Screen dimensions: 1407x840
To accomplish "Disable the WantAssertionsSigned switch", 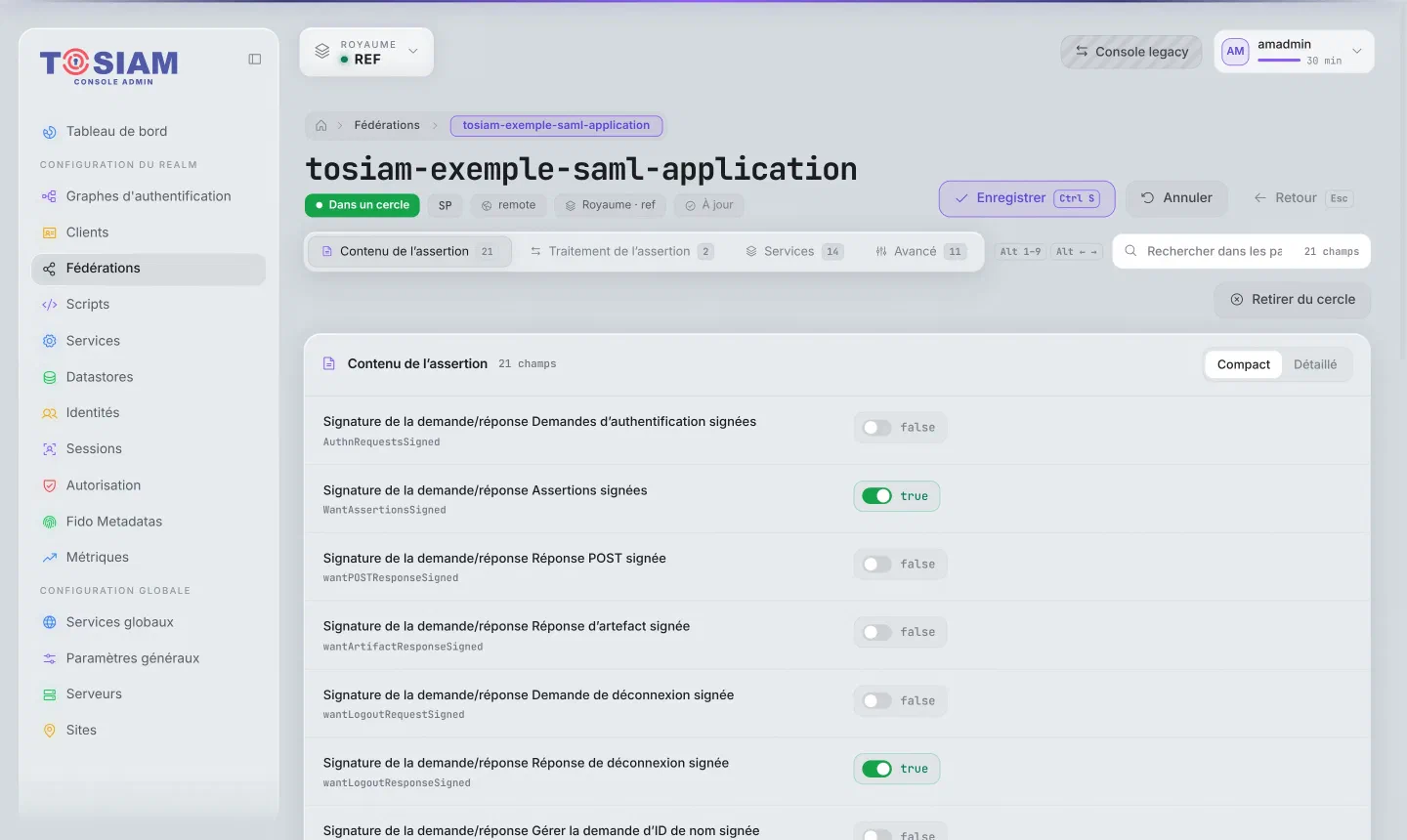I will pos(876,496).
